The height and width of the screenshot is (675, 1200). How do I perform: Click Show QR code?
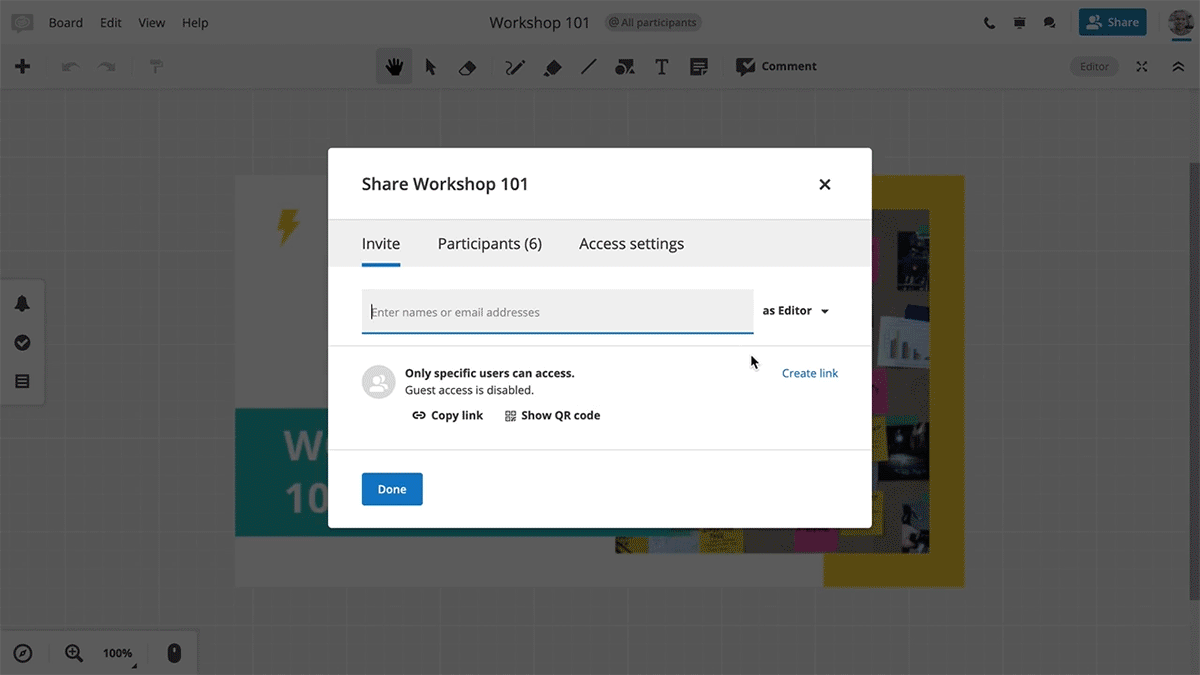click(552, 415)
